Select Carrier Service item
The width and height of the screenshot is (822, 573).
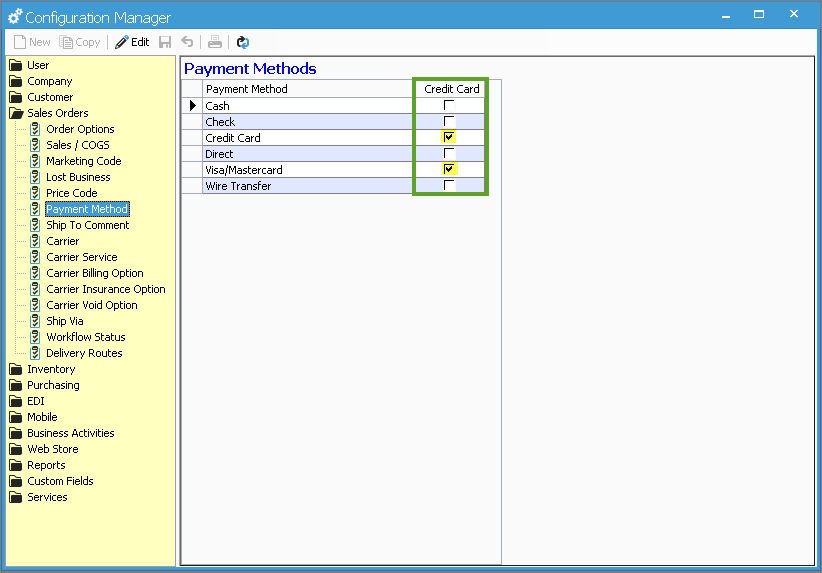pyautogui.click(x=82, y=257)
